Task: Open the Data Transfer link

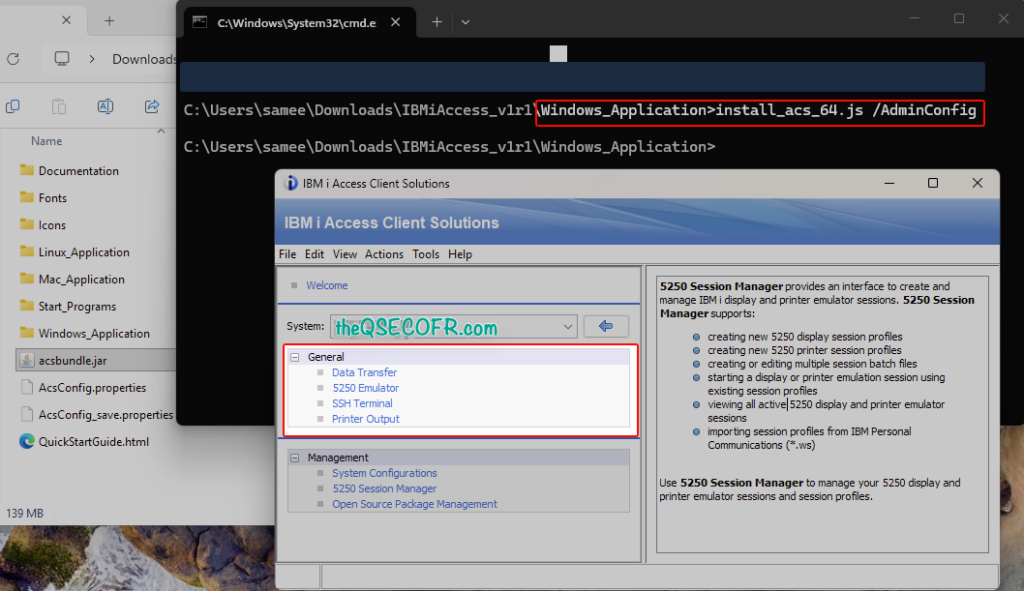Action: tap(364, 372)
